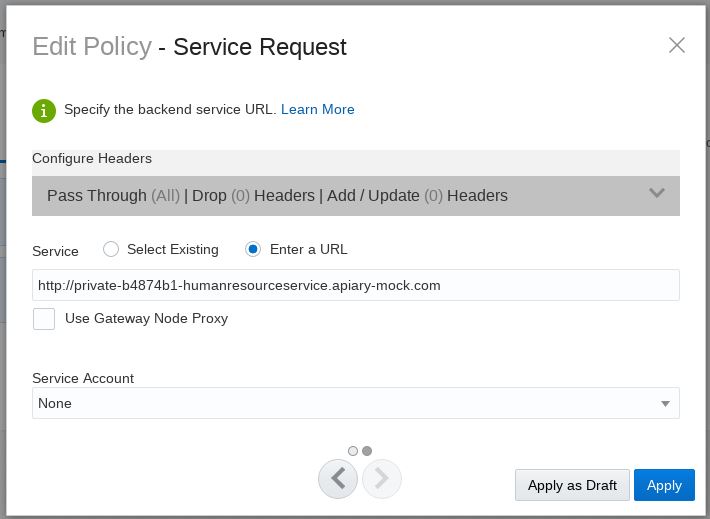Click Pass Through (All) headers section
710x519 pixels.
pyautogui.click(x=113, y=196)
